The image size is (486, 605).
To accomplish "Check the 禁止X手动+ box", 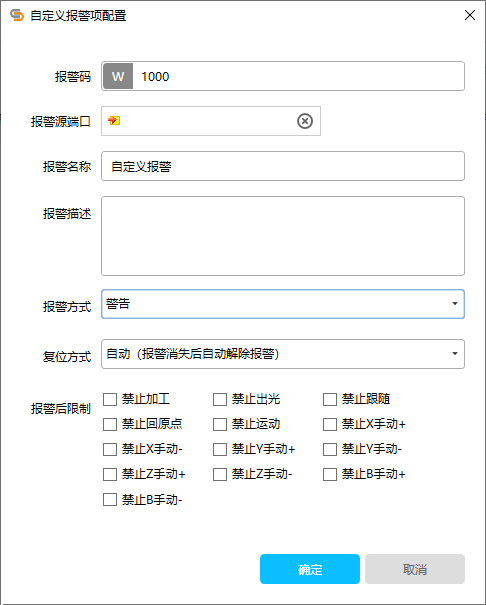I will (330, 424).
